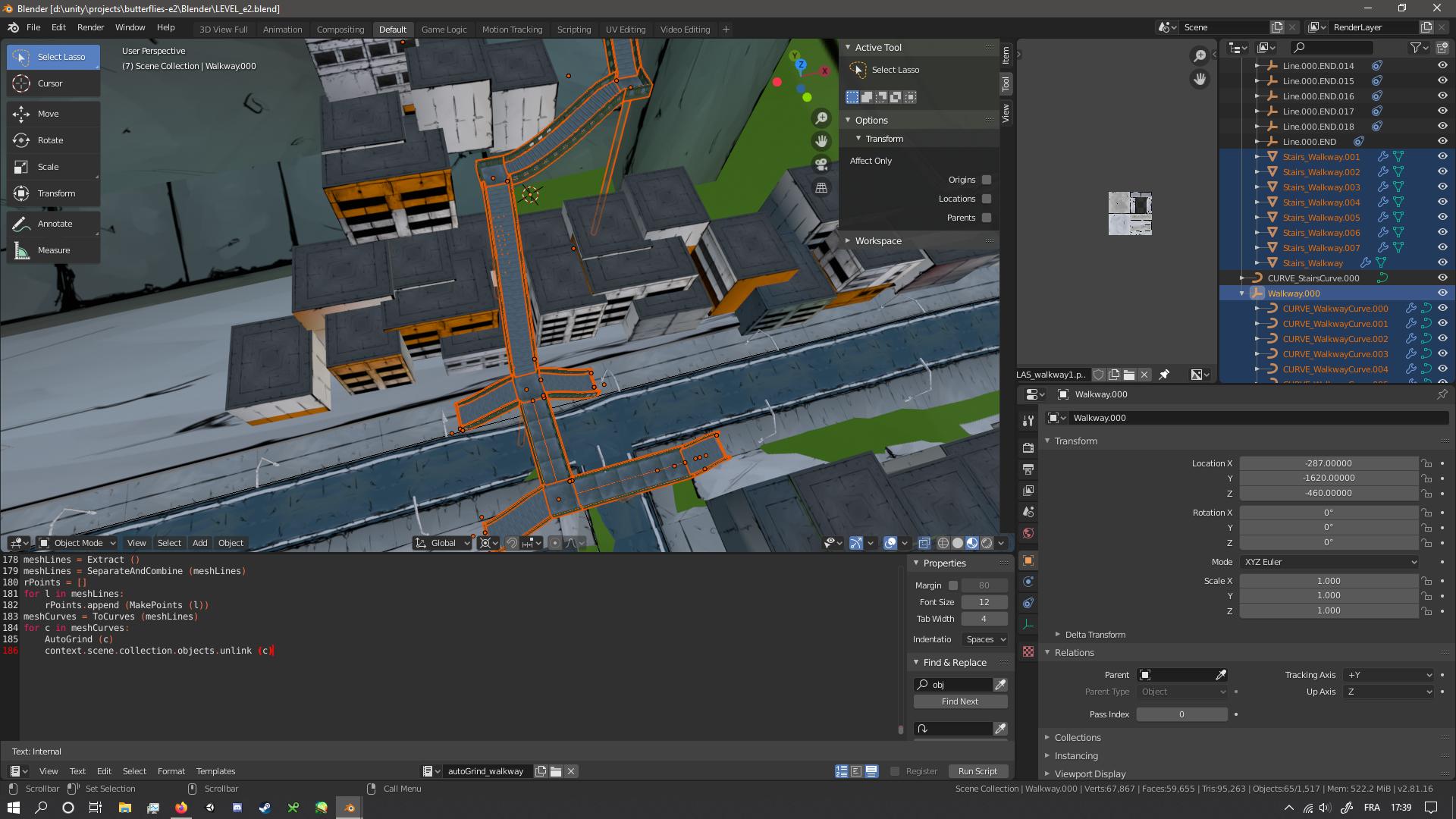The image size is (1456, 819).
Task: Click the Transform tool icon
Action: coord(22,193)
